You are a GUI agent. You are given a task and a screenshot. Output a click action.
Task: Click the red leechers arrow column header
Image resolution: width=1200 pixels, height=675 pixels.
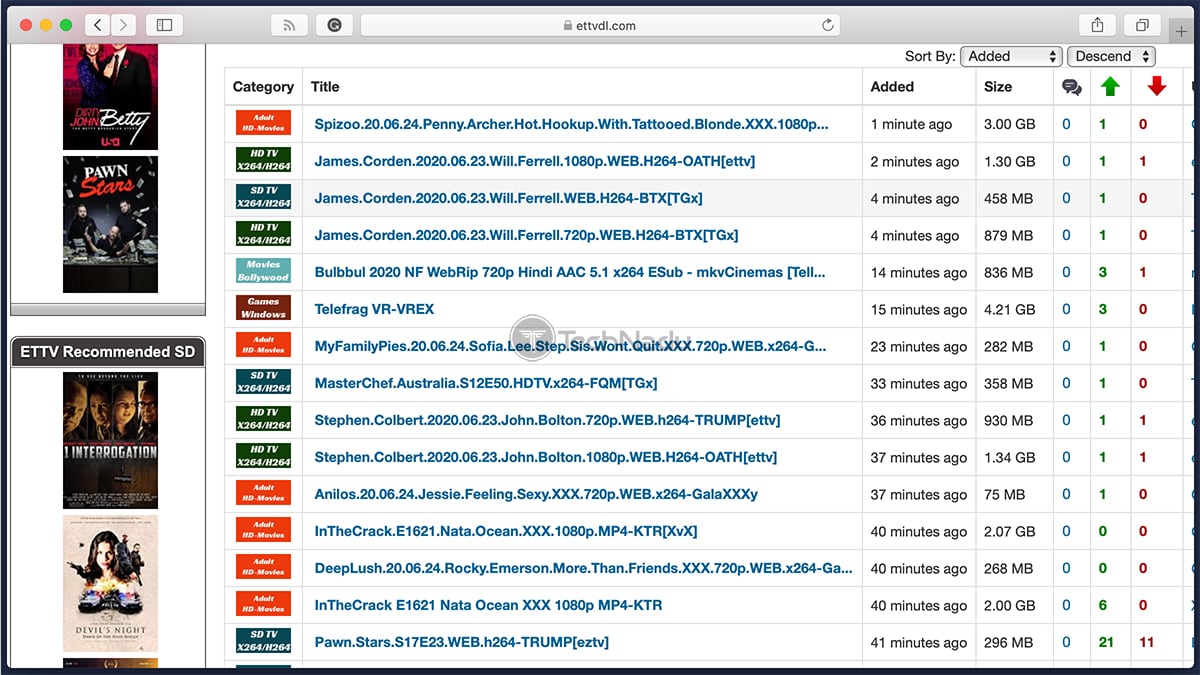click(1157, 87)
